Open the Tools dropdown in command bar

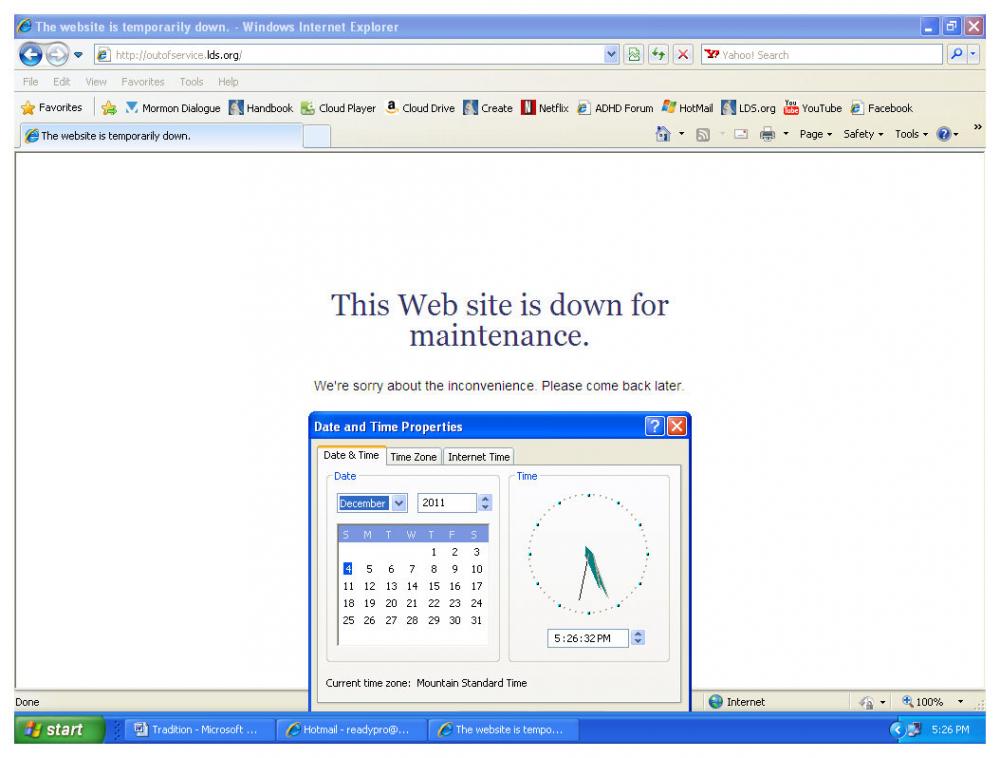pos(911,135)
